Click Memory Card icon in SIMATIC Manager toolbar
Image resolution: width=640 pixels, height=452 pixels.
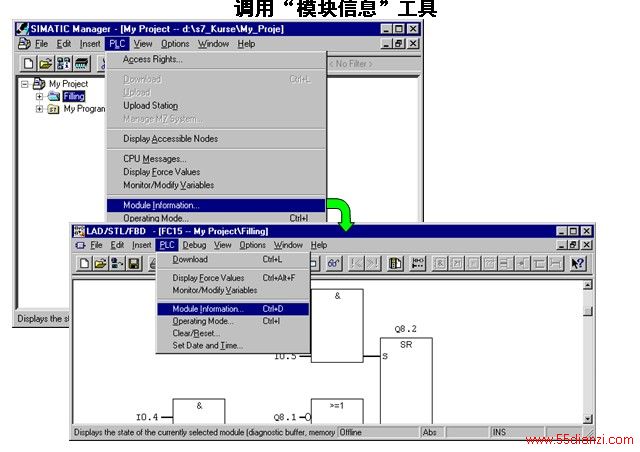click(81, 63)
